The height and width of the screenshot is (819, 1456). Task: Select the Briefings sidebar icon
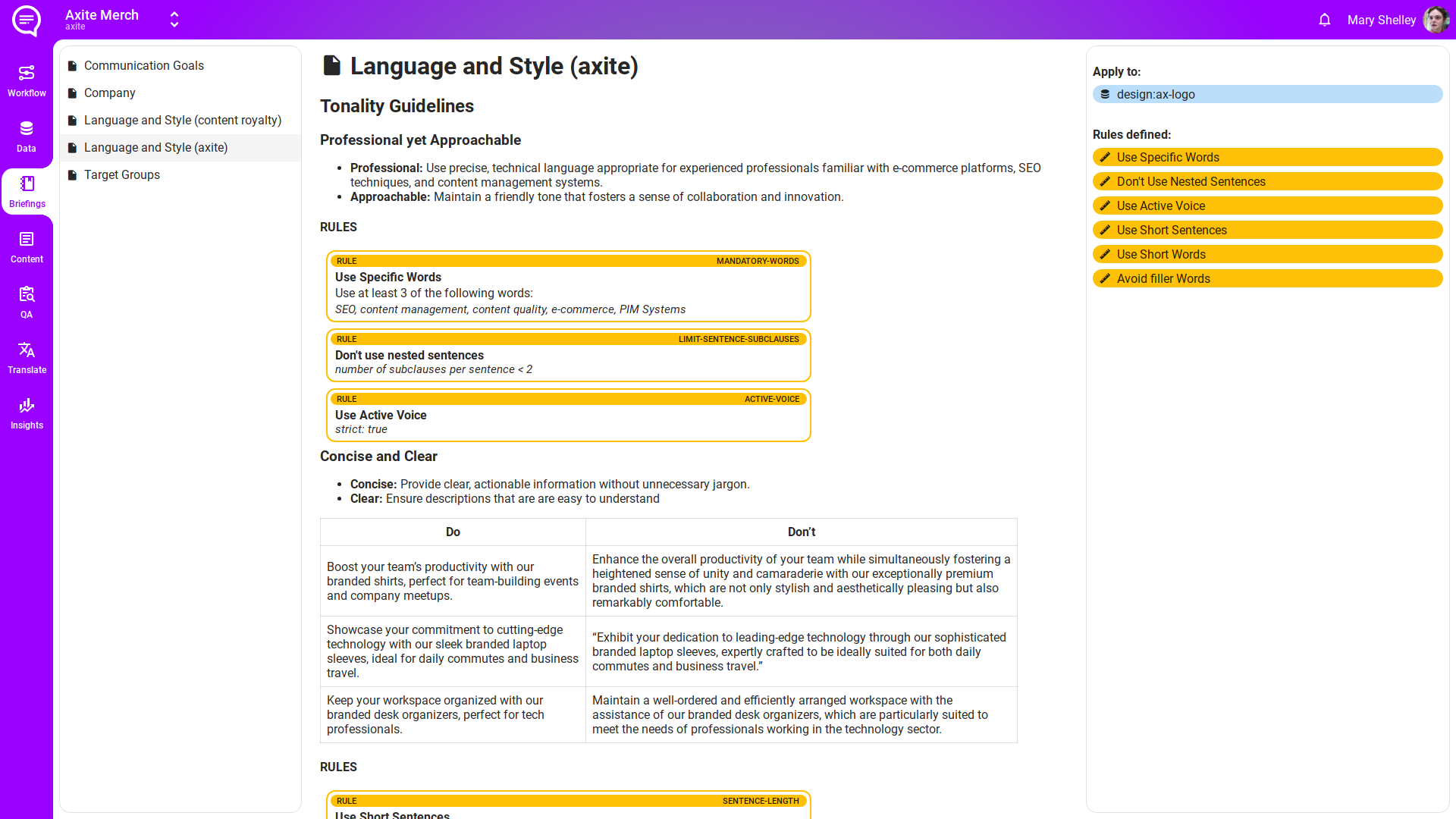(27, 191)
